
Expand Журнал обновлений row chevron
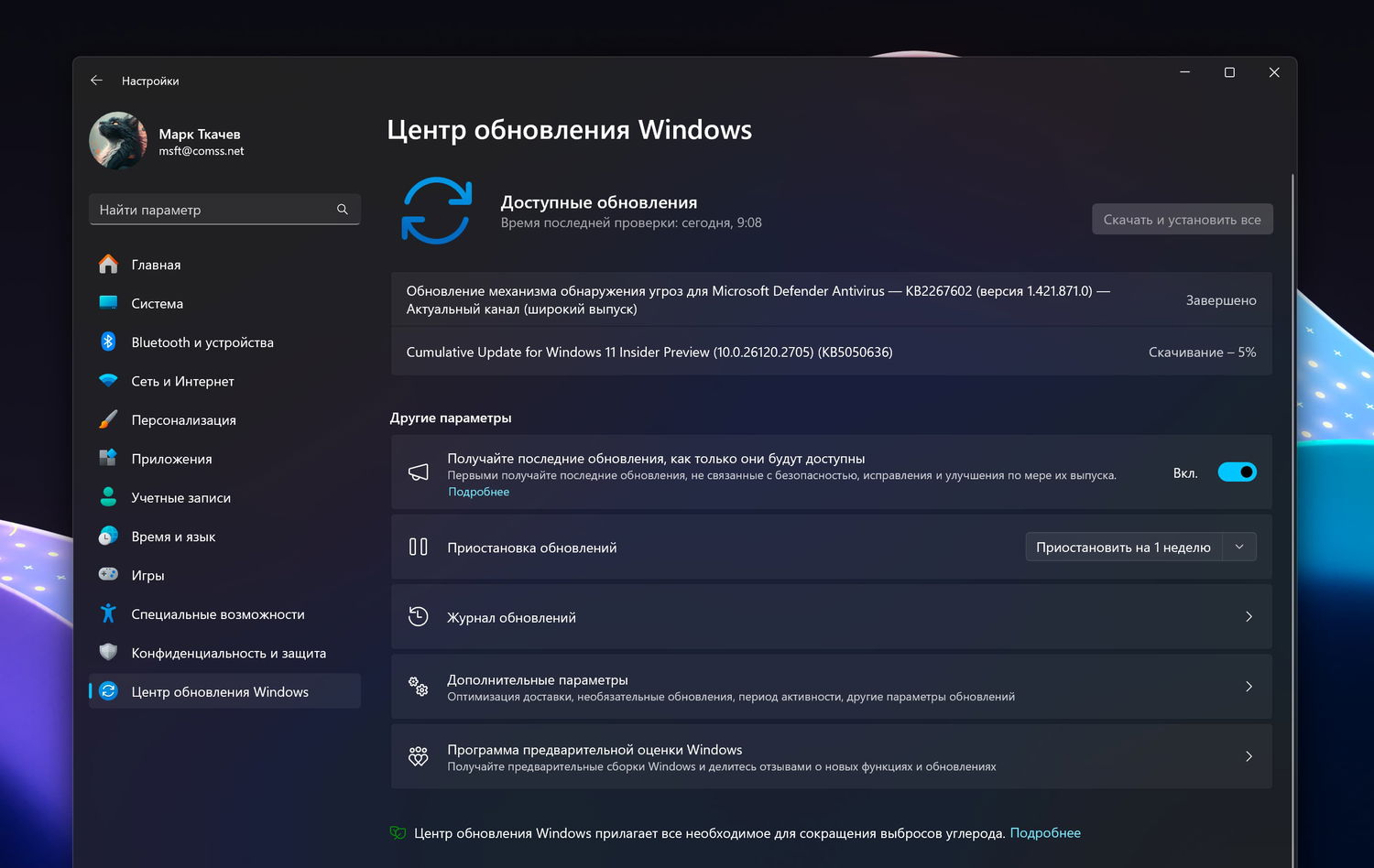(x=1249, y=617)
